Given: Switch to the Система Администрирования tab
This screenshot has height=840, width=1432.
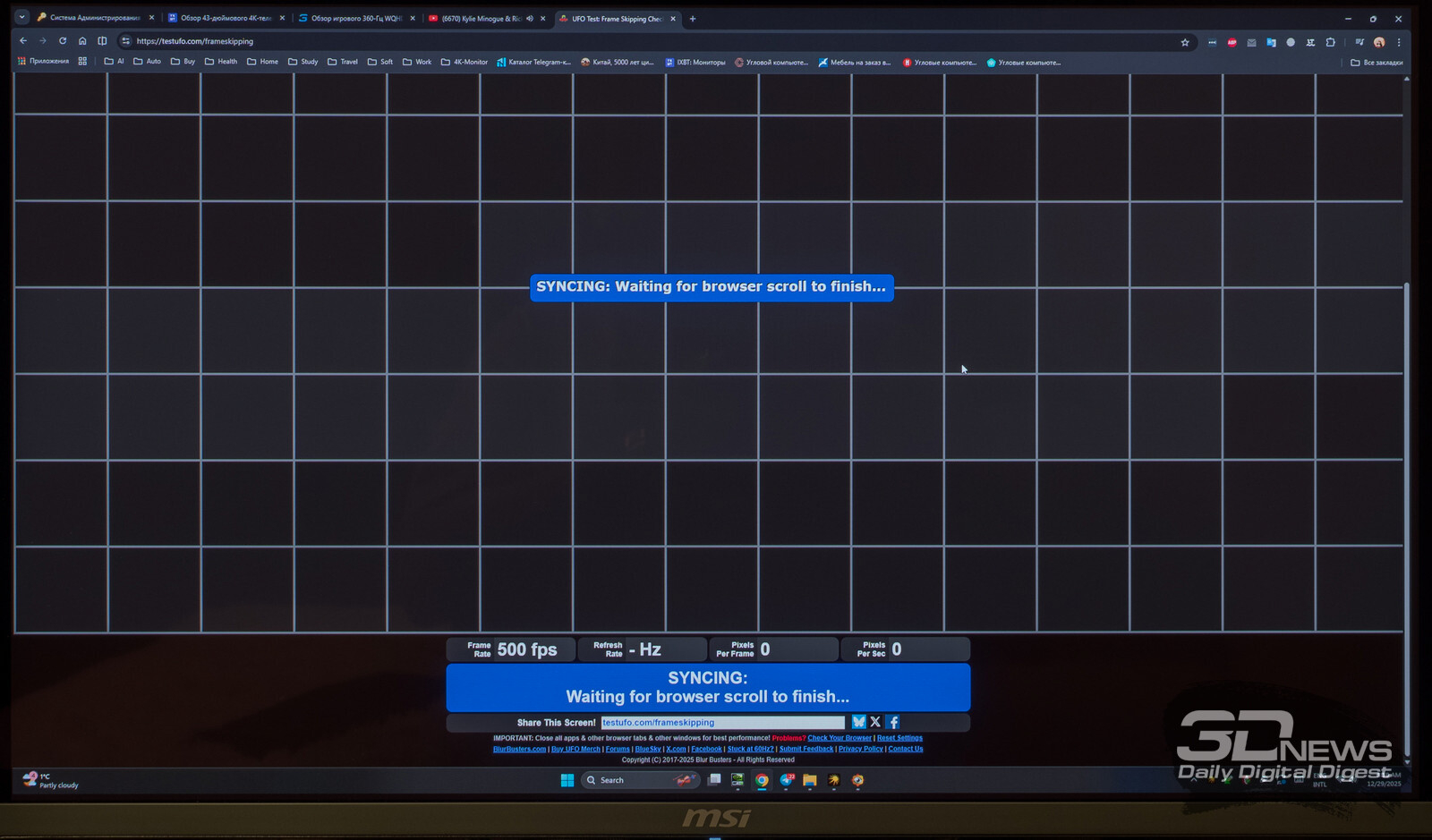Looking at the screenshot, I should tap(89, 18).
